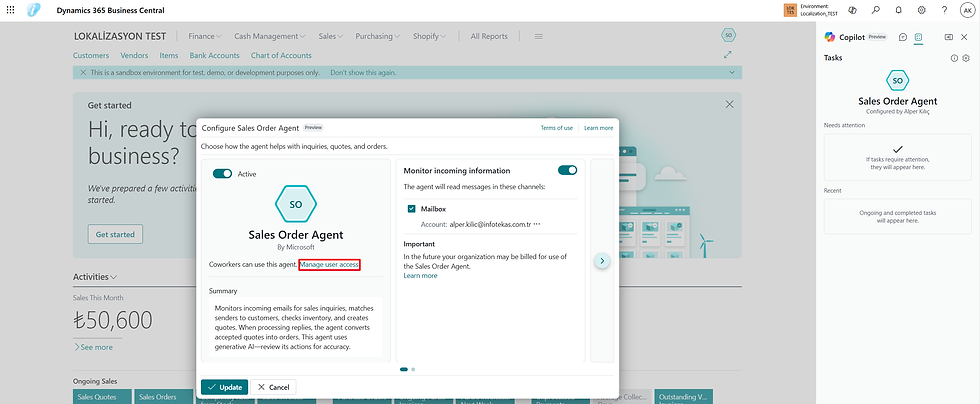Click Manage user access link
The image size is (980, 404).
[x=329, y=265]
